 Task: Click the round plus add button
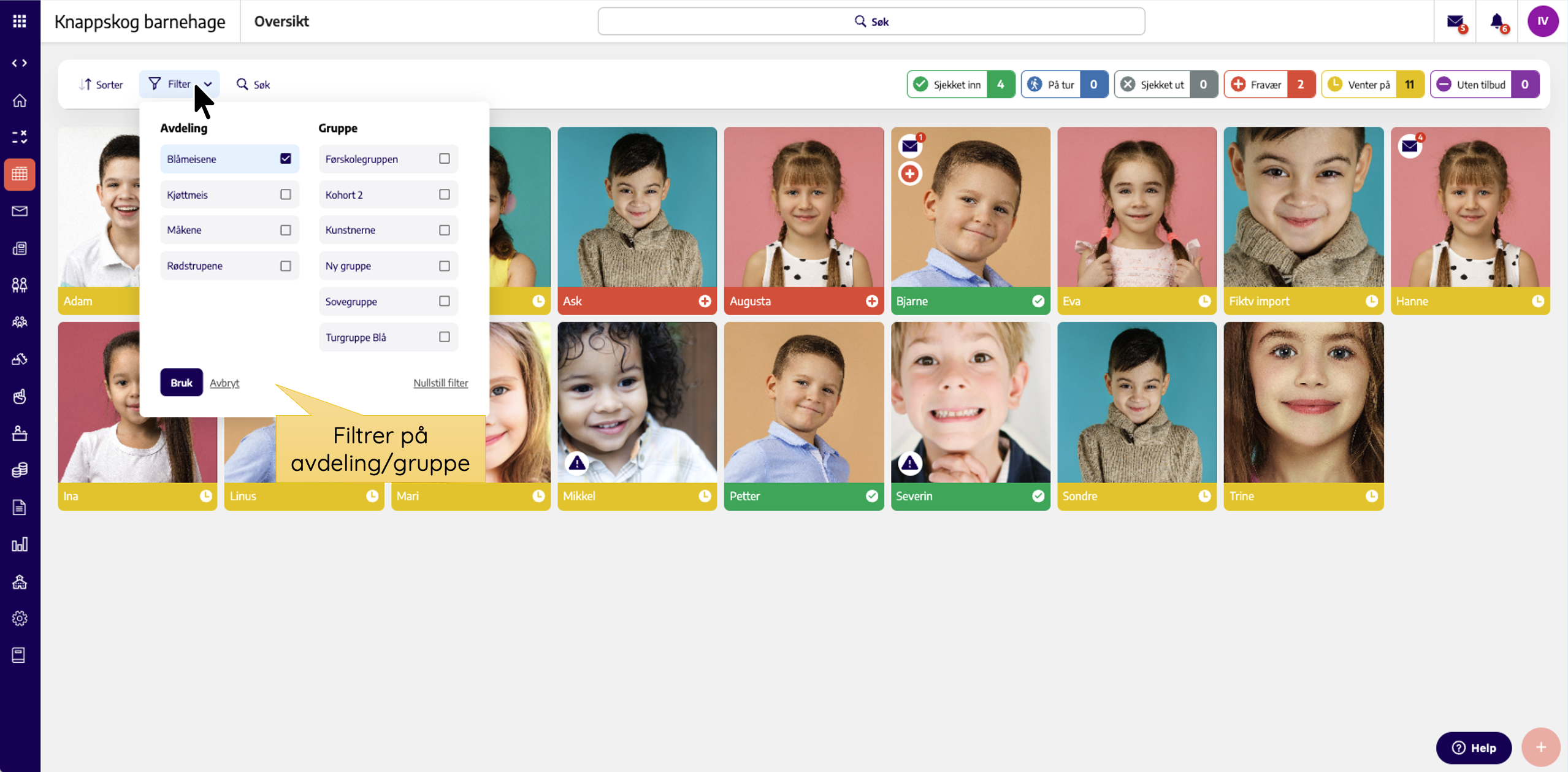point(1540,747)
